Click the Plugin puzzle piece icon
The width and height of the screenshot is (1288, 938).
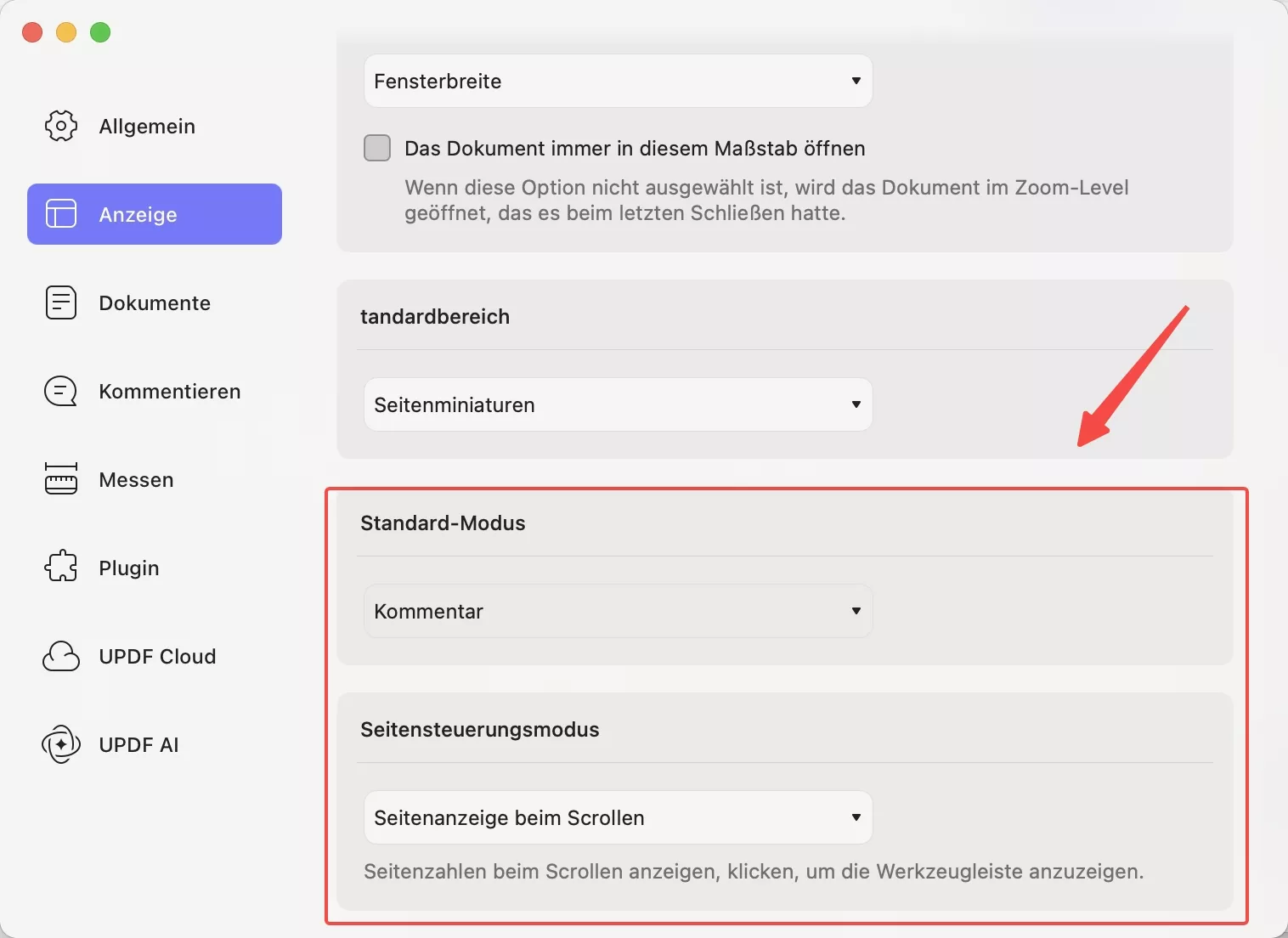pyautogui.click(x=61, y=568)
